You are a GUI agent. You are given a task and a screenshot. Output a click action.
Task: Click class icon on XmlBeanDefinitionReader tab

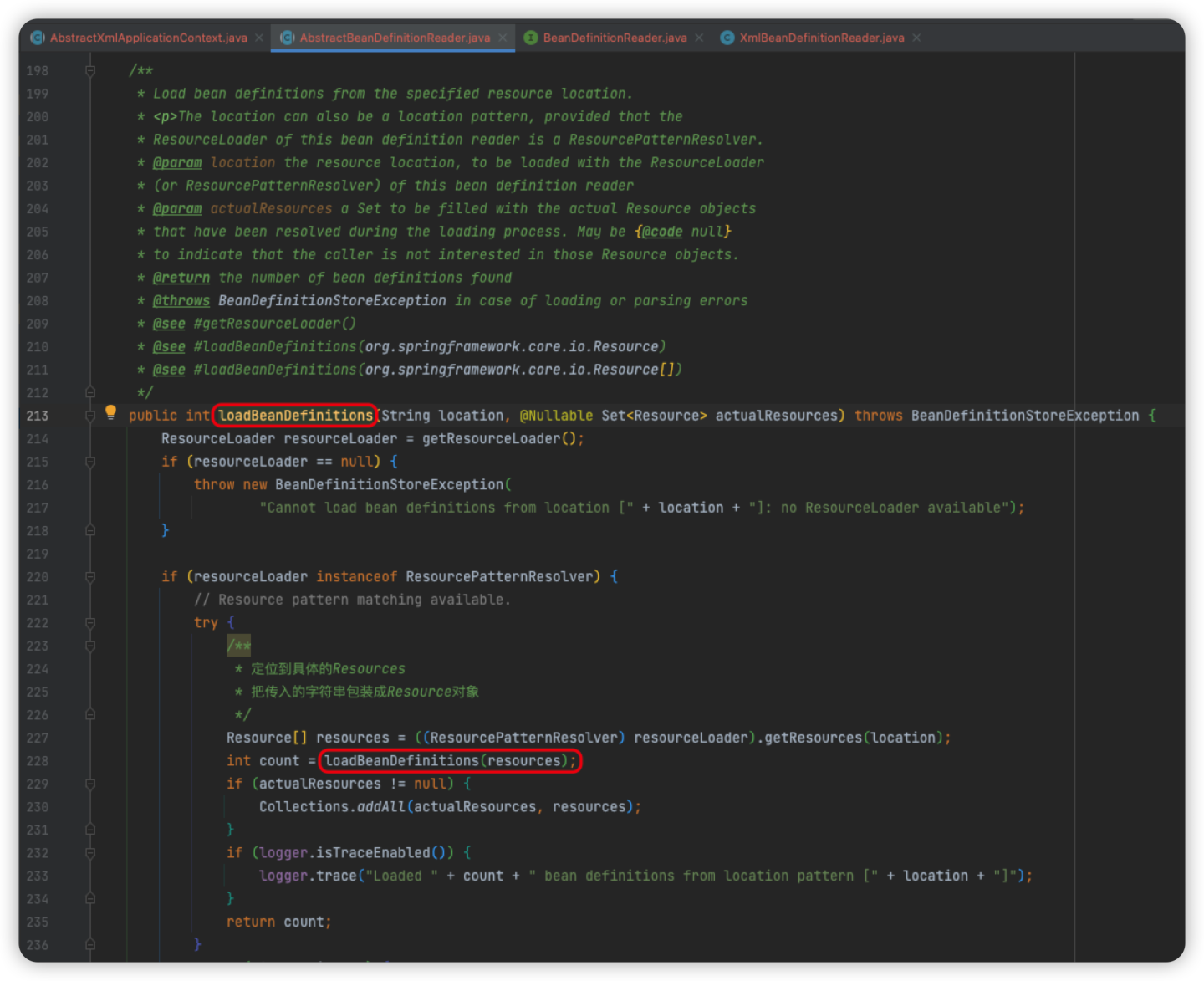tap(727, 38)
